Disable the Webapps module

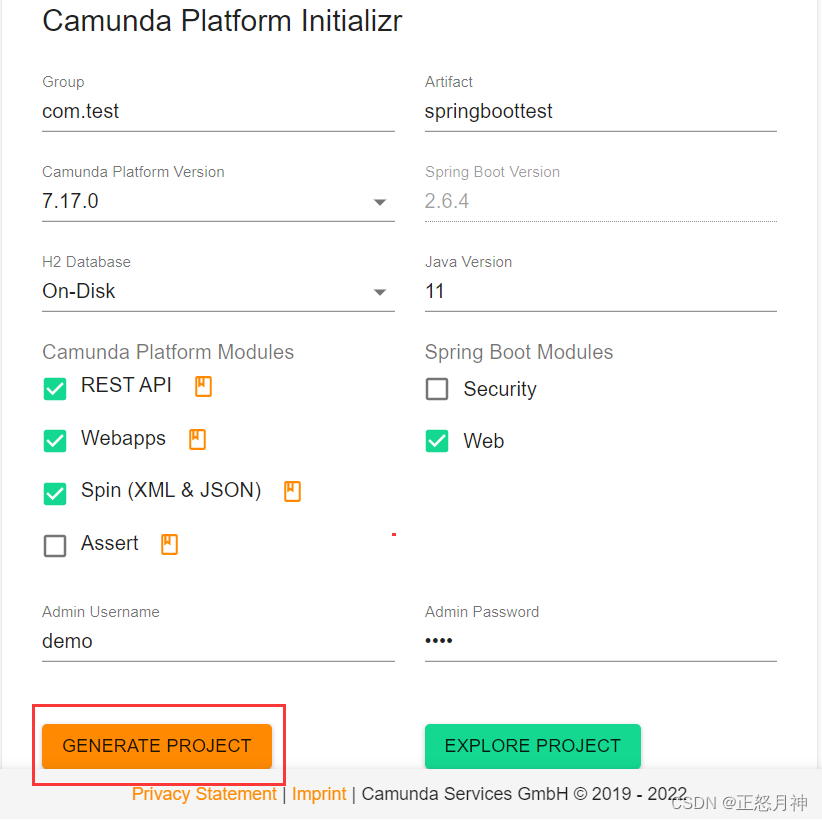(55, 440)
